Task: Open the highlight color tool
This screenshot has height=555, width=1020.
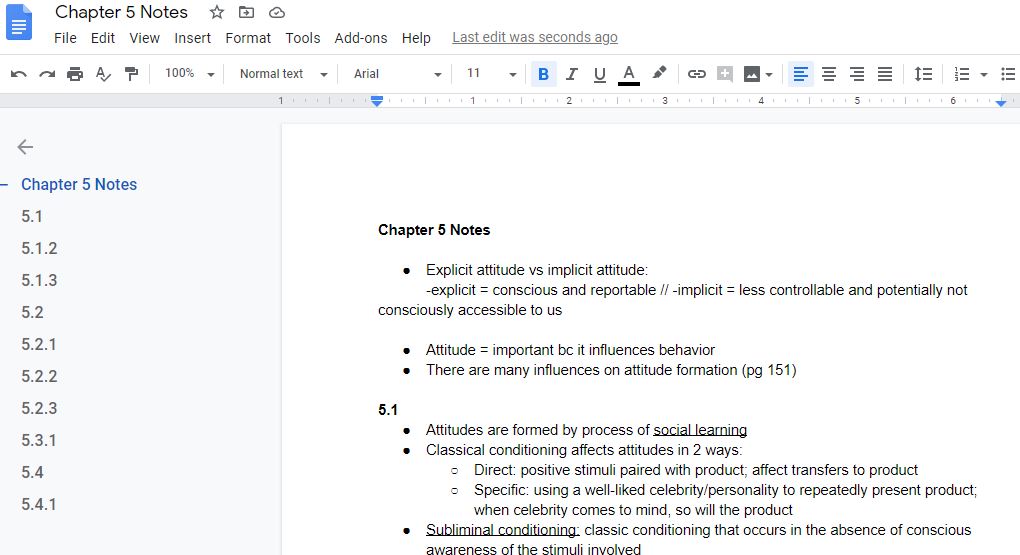Action: [x=659, y=73]
